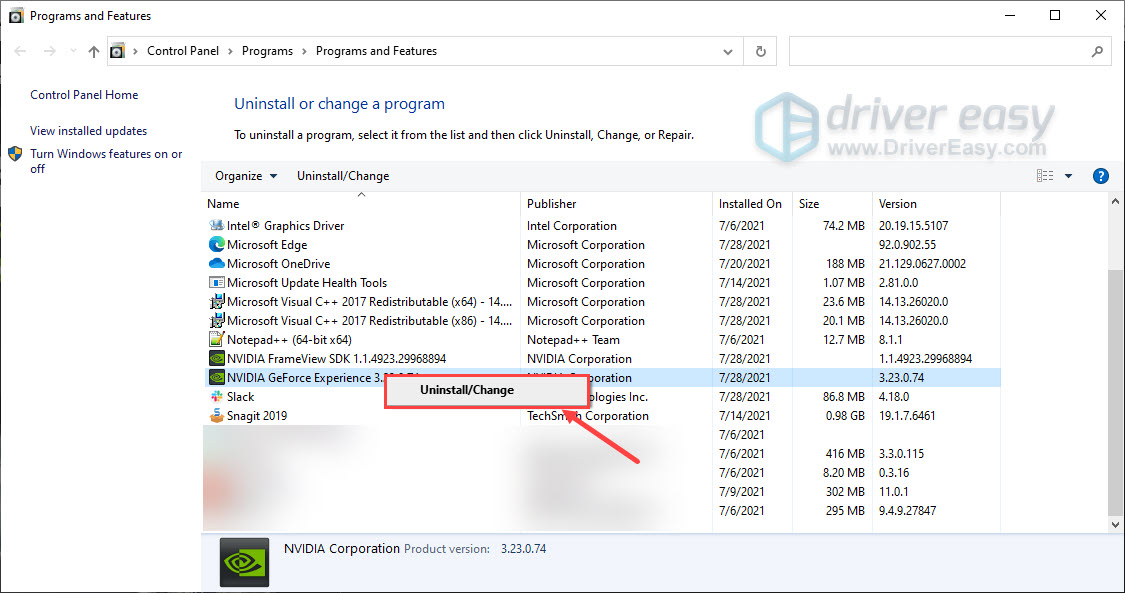Screen dimensions: 1125x593
Task: Open the Organize dropdown menu
Action: [244, 175]
